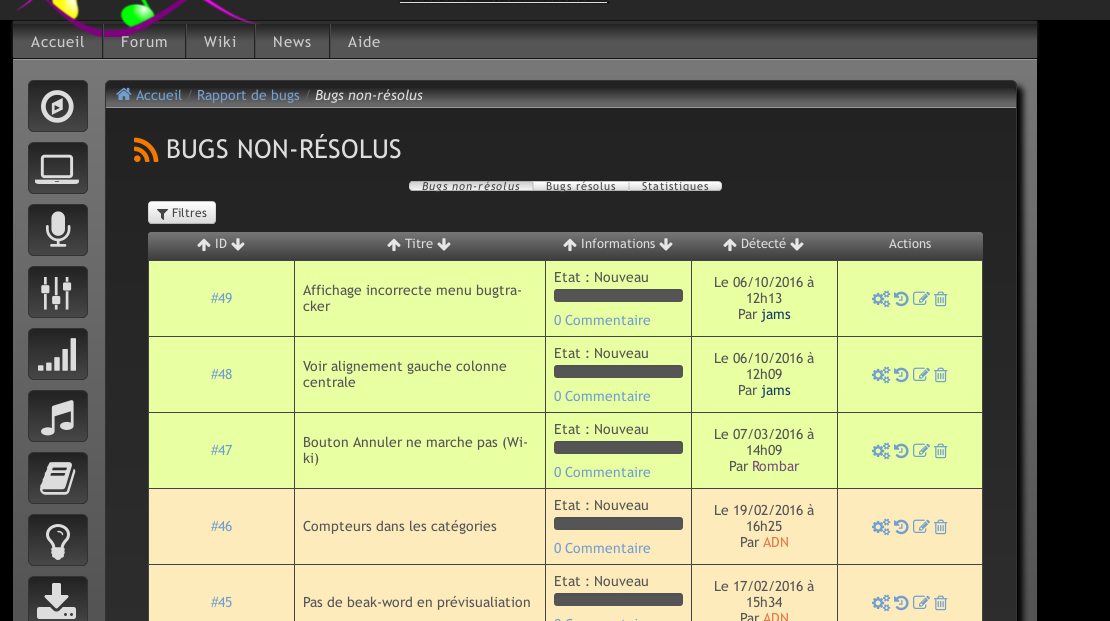Click the Rapport de bugs breadcrumb link
The image size is (1110, 621).
pyautogui.click(x=248, y=95)
